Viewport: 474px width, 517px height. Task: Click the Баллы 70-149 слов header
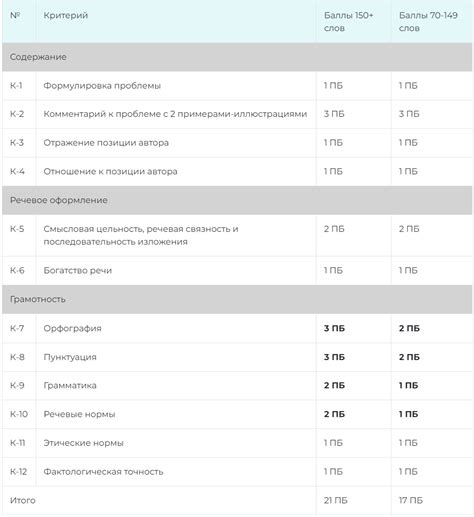pyautogui.click(x=428, y=22)
